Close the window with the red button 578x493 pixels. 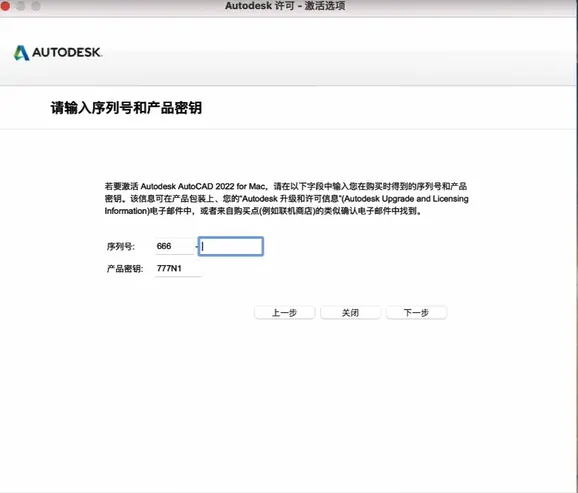pyautogui.click(x=5, y=6)
